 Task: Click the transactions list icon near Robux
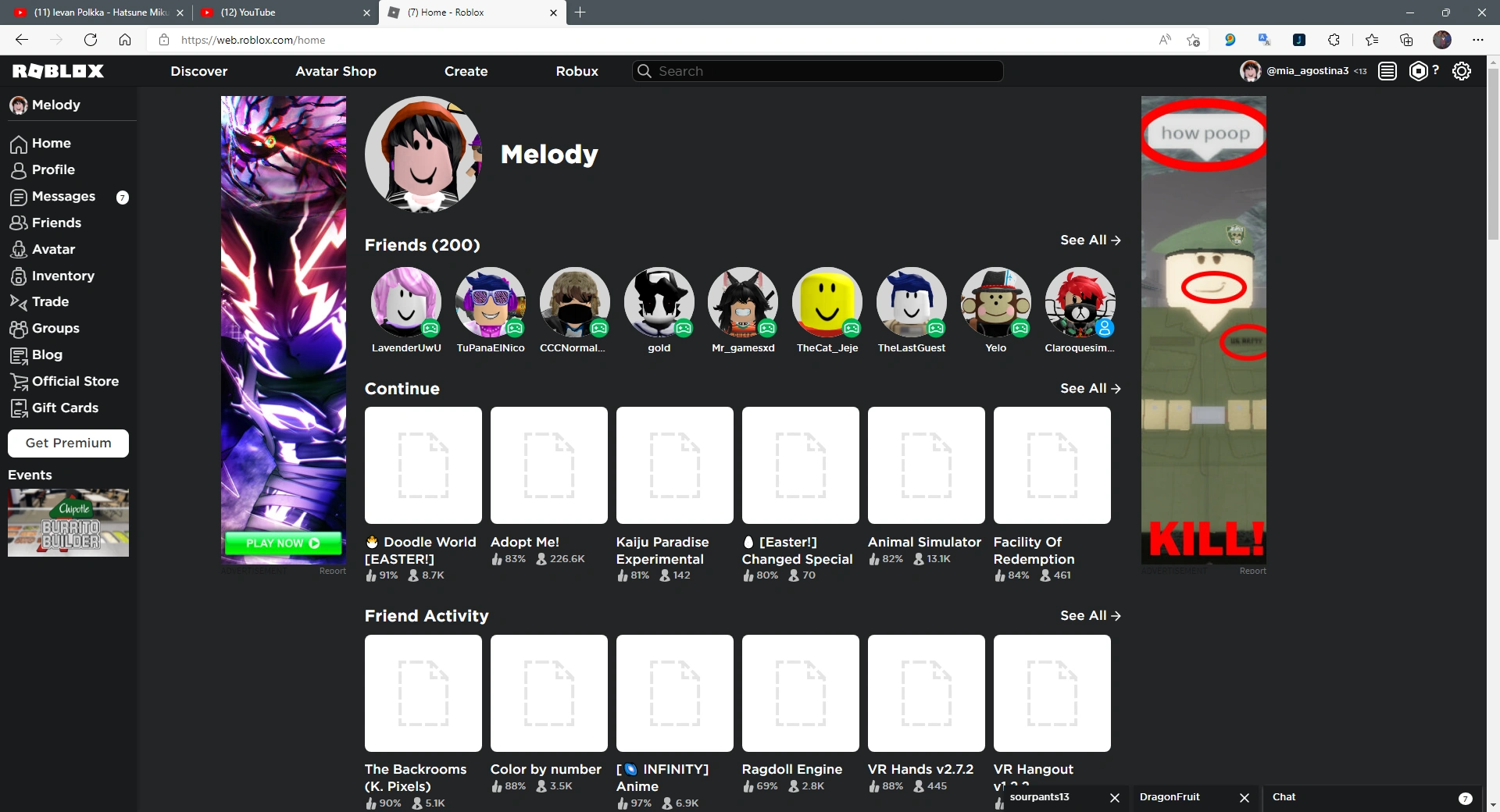click(1387, 71)
